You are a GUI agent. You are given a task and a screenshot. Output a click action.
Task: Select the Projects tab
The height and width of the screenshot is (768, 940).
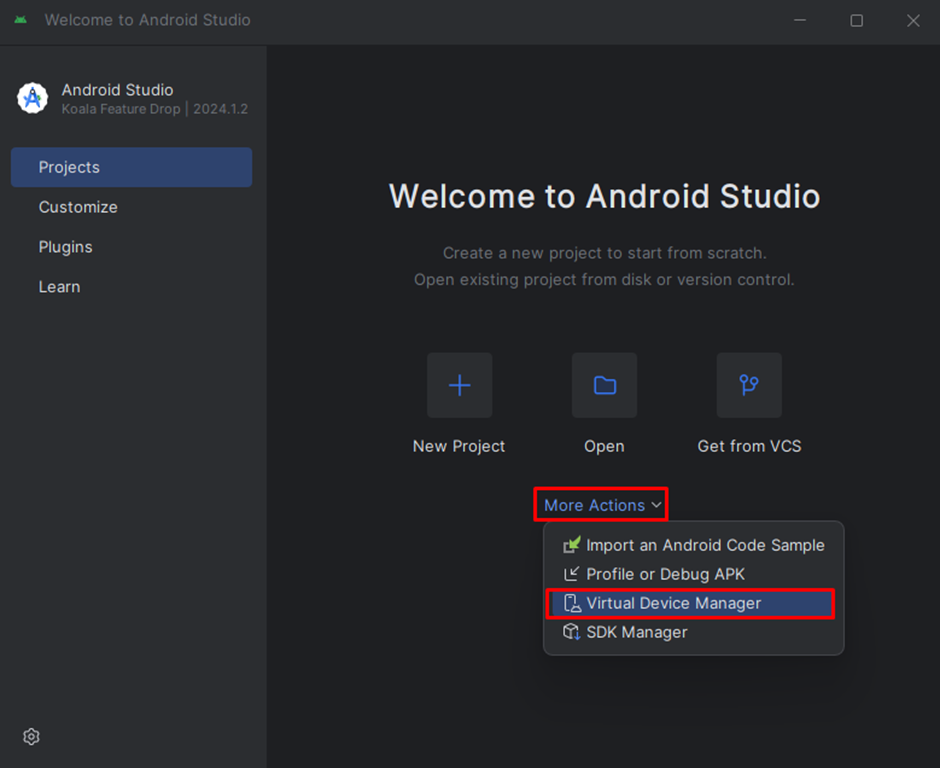(x=131, y=167)
